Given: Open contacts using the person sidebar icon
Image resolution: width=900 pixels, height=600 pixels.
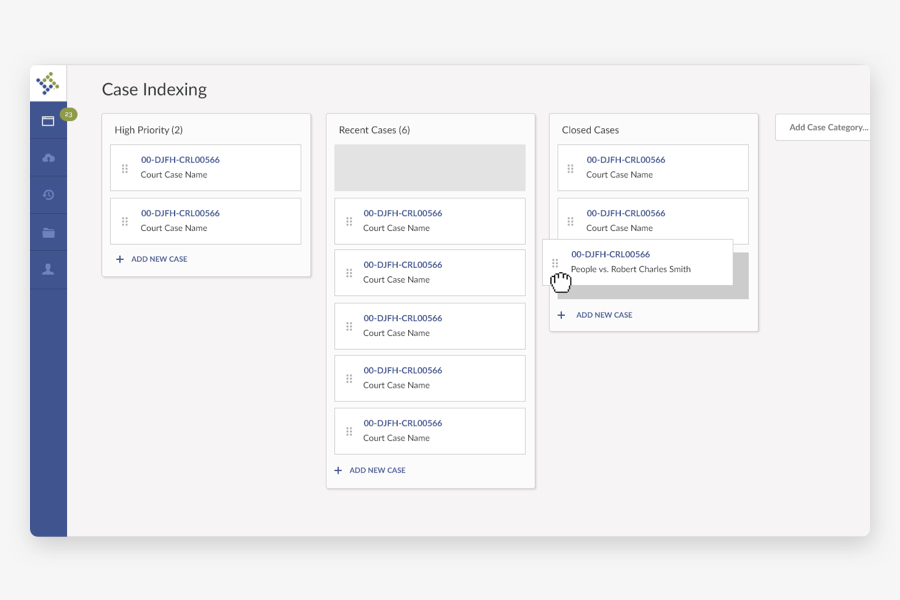Looking at the screenshot, I should coord(48,268).
